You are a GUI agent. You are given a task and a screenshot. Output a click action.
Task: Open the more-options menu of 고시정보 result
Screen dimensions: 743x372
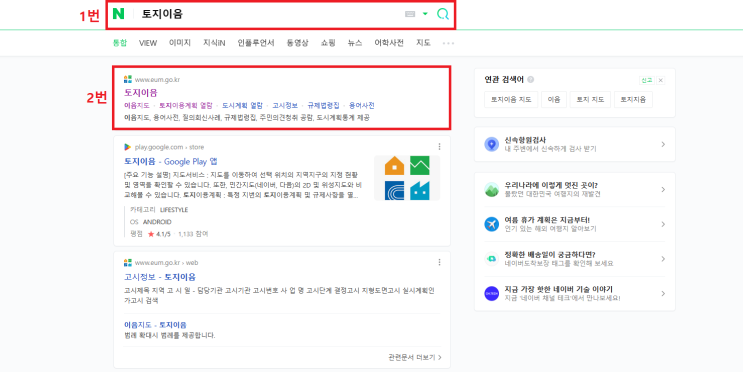click(439, 262)
